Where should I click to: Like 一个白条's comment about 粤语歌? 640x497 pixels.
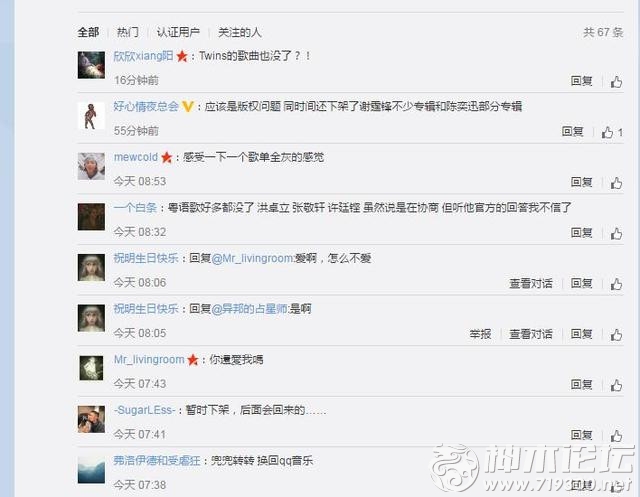[x=616, y=234]
